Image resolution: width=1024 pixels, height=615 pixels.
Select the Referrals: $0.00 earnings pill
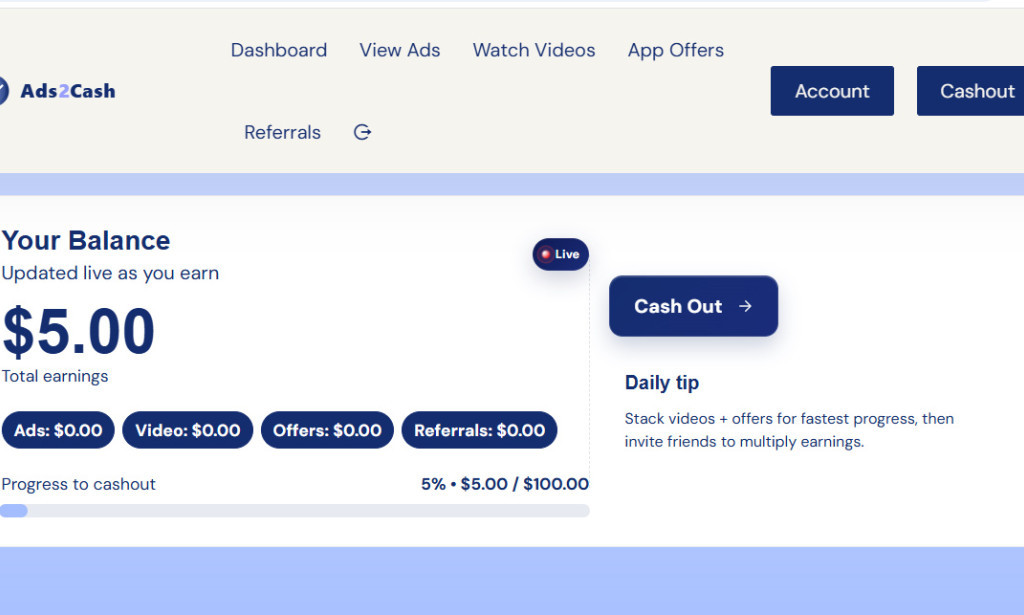pos(479,430)
